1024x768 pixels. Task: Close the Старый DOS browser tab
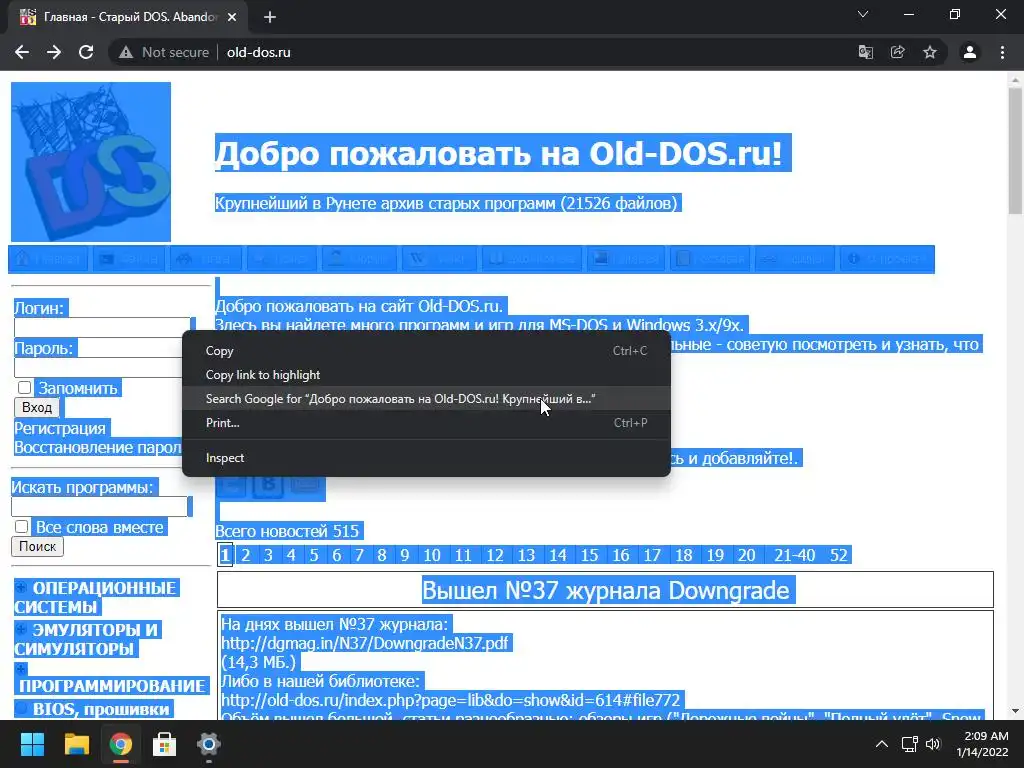pos(232,17)
